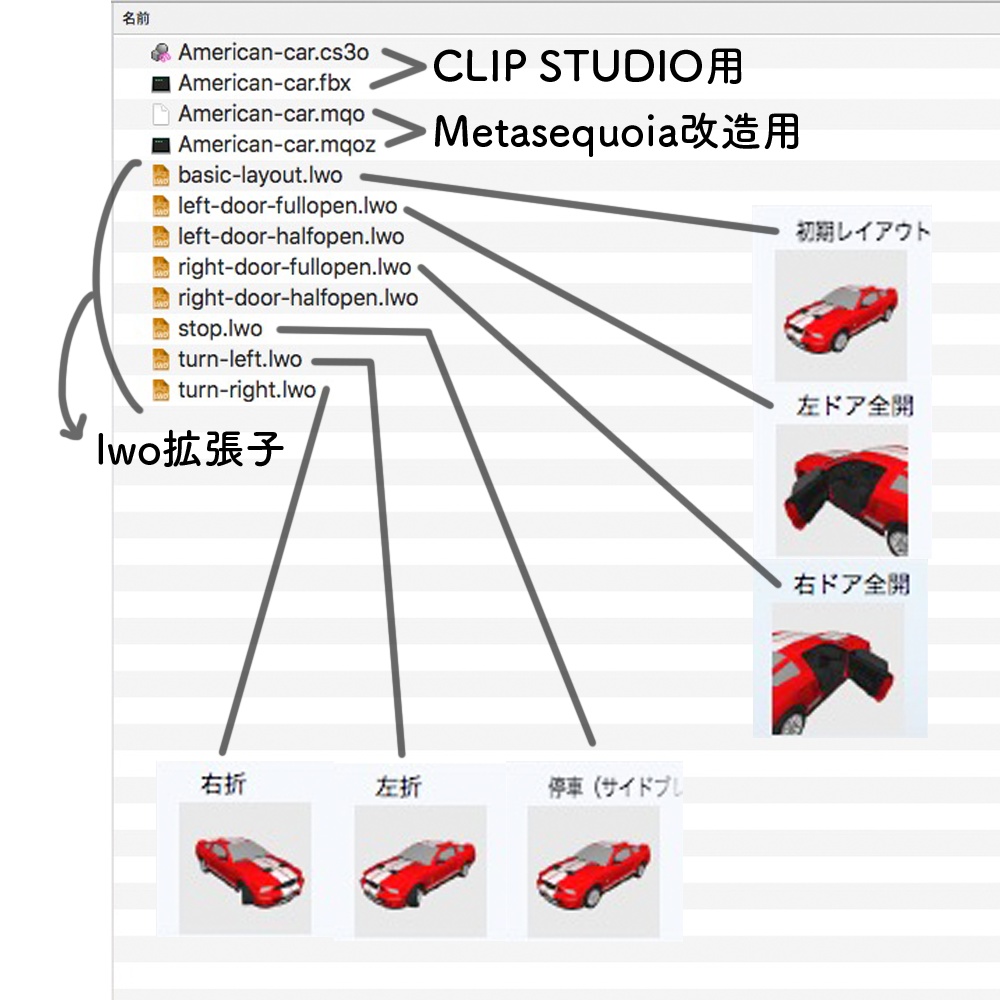Click the right-door-fullopen.lwo file entry

[296, 268]
